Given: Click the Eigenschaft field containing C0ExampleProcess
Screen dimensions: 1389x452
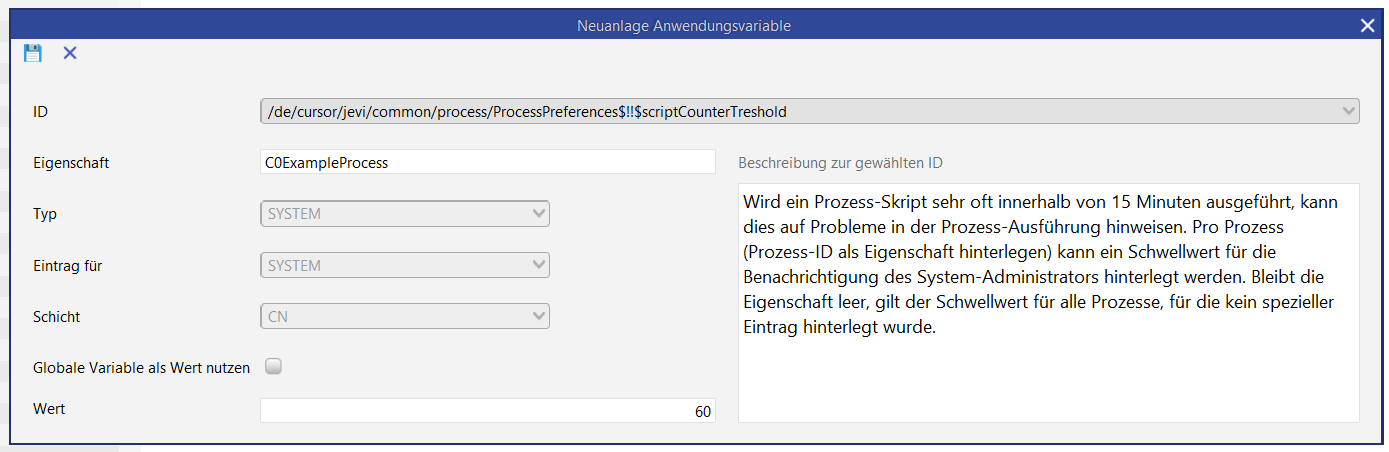Looking at the screenshot, I should [x=487, y=162].
